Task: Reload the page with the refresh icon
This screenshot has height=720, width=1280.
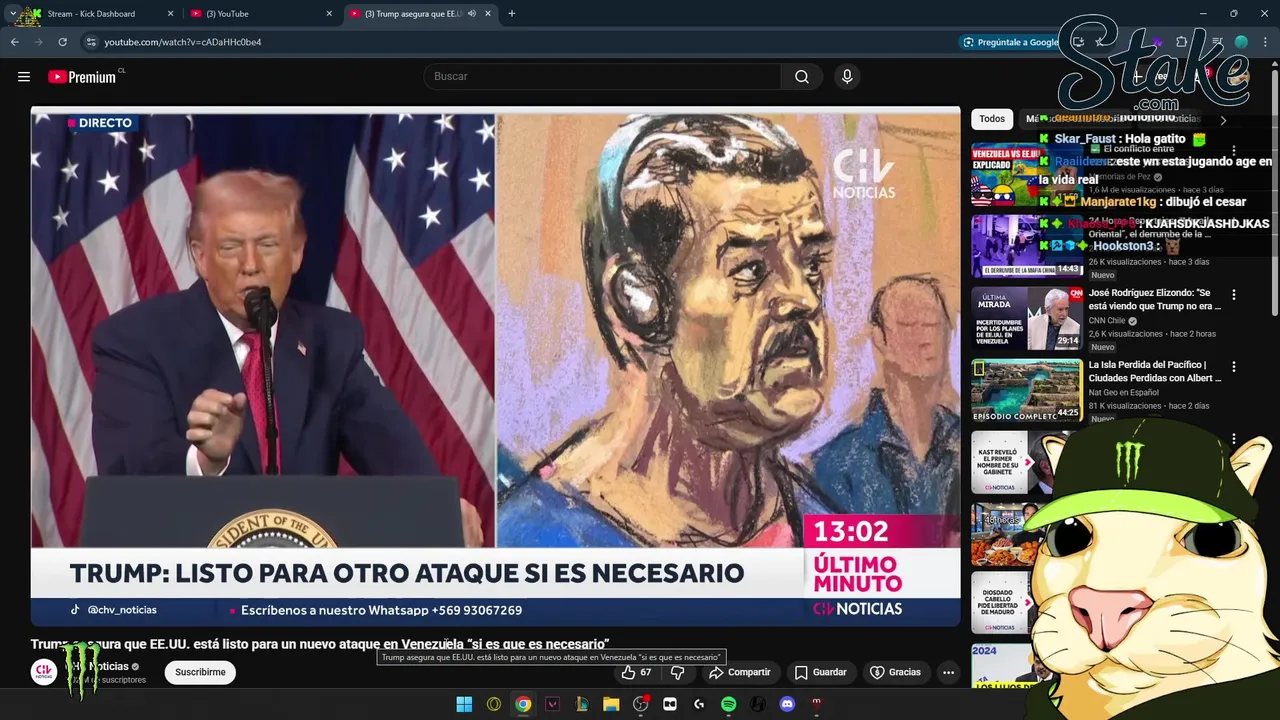Action: [x=62, y=42]
